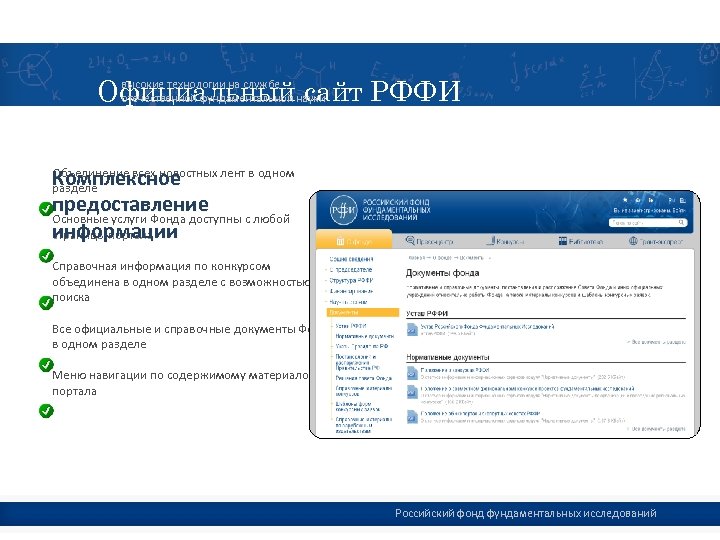This screenshot has width=720, height=540.
Task: Select Устав РФФИ sidebar sub-item
Action: coord(351,326)
